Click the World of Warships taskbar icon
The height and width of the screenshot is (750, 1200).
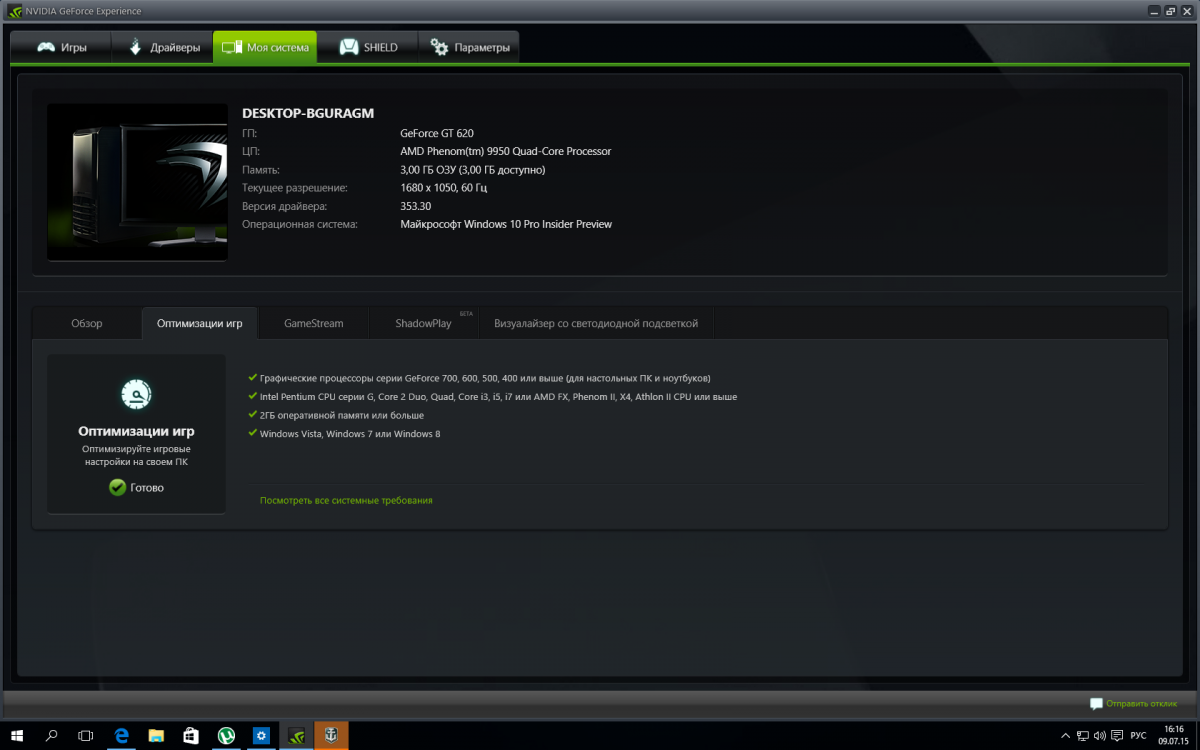coord(331,735)
